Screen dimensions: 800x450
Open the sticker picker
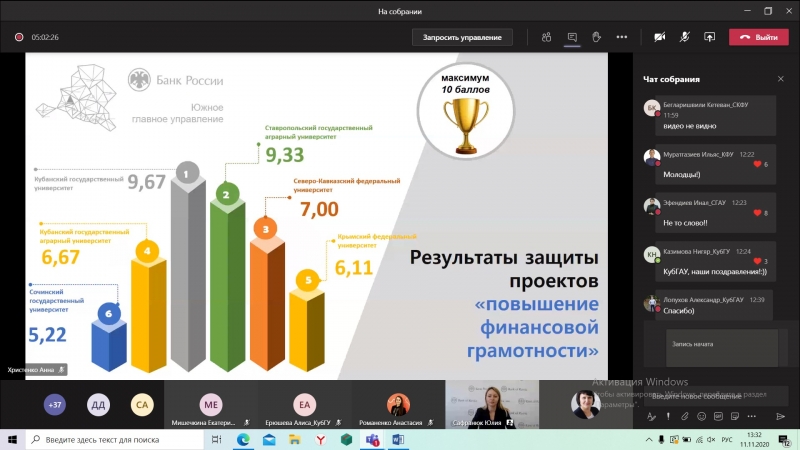pyautogui.click(x=735, y=416)
